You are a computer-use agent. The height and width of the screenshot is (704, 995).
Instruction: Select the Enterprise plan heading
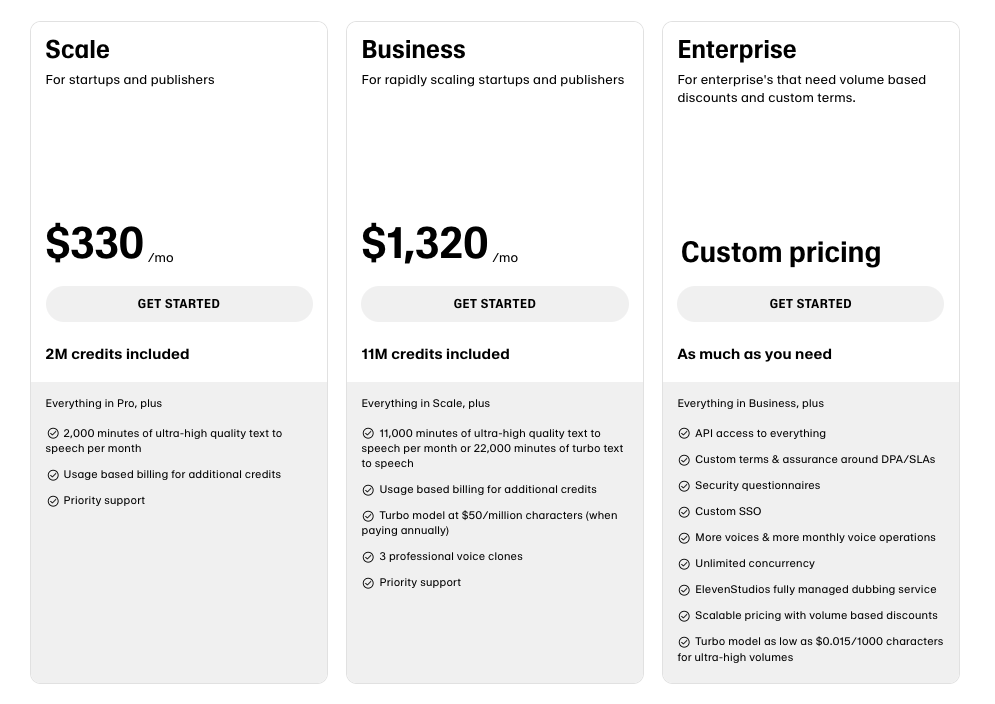[x=737, y=50]
